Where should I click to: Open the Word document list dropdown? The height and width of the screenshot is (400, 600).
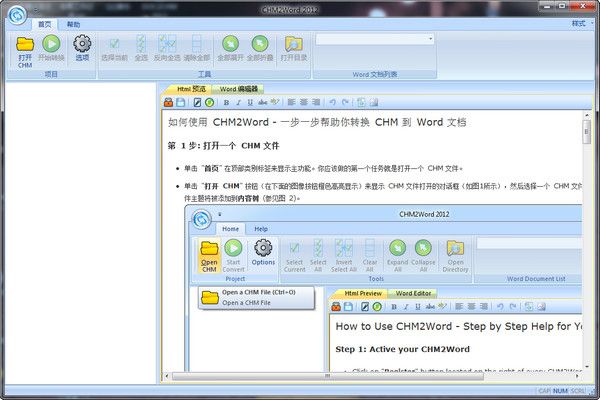coord(430,39)
